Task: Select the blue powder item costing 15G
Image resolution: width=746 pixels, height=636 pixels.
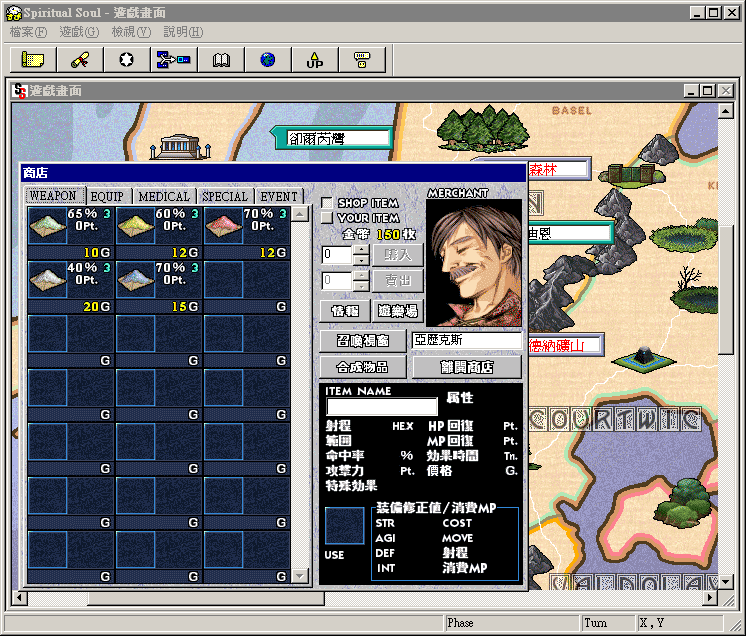Action: pyautogui.click(x=157, y=285)
